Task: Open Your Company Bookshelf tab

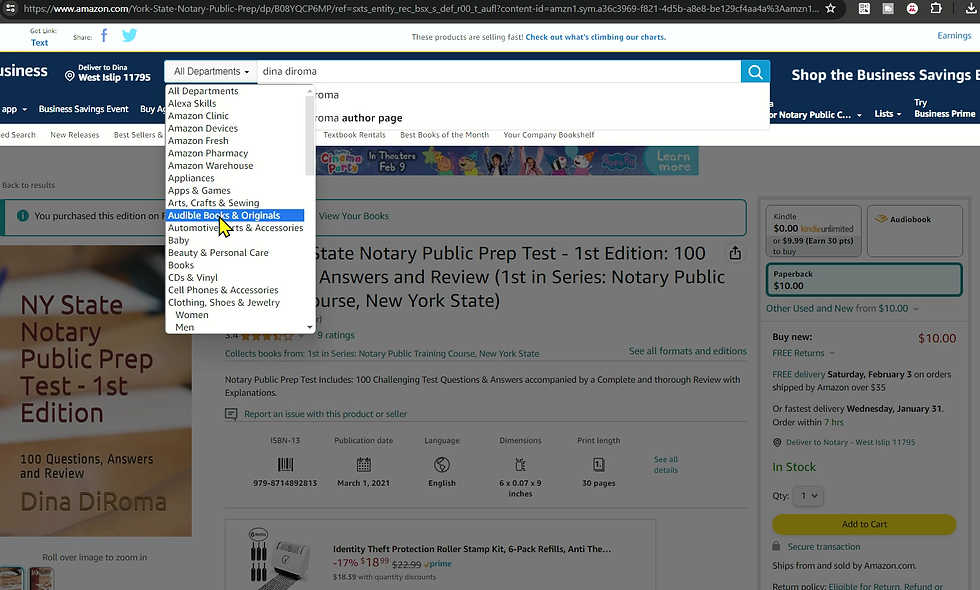Action: point(549,134)
